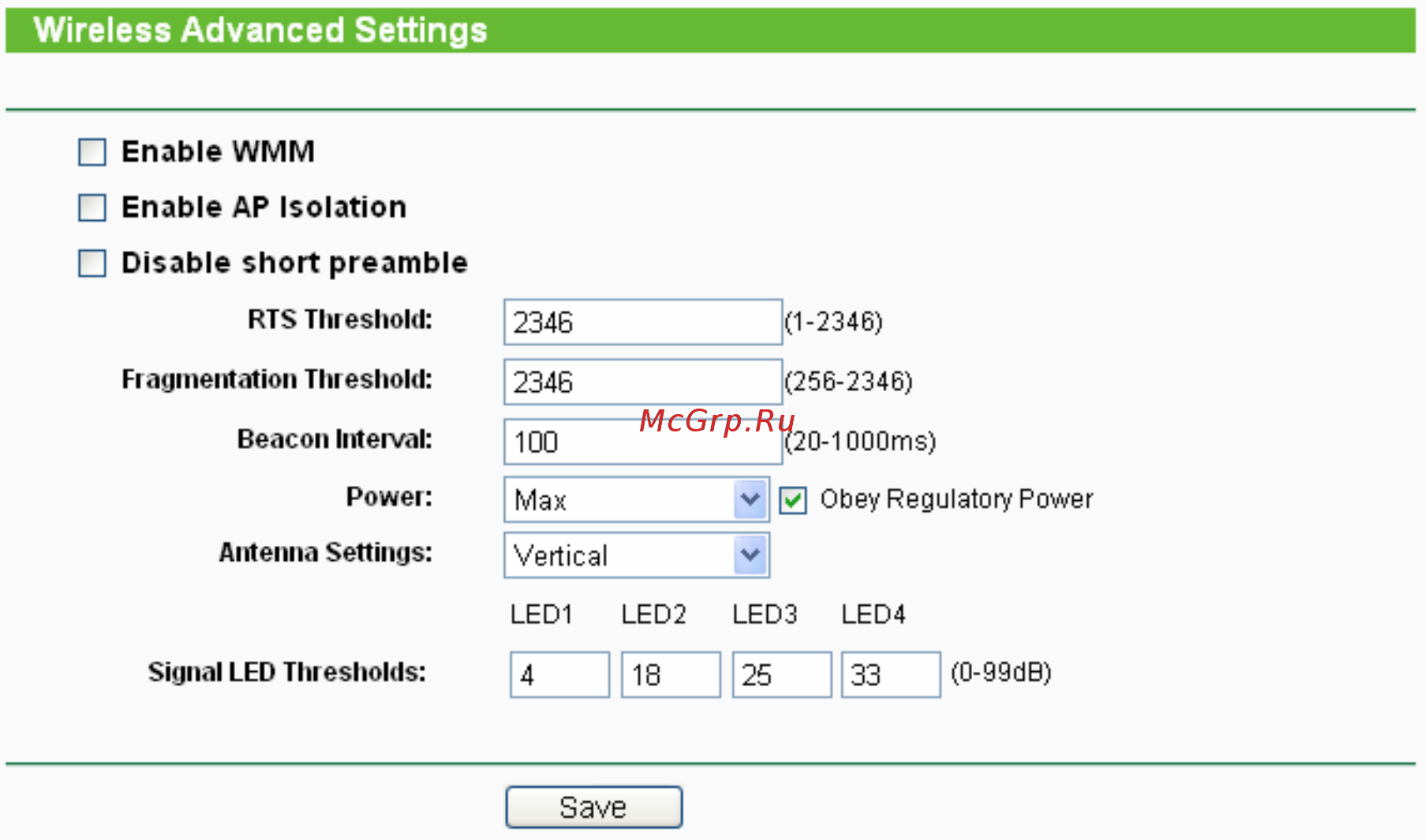Open the Antenna Settings dropdown showing Vertical
The image size is (1425, 840).
[637, 555]
